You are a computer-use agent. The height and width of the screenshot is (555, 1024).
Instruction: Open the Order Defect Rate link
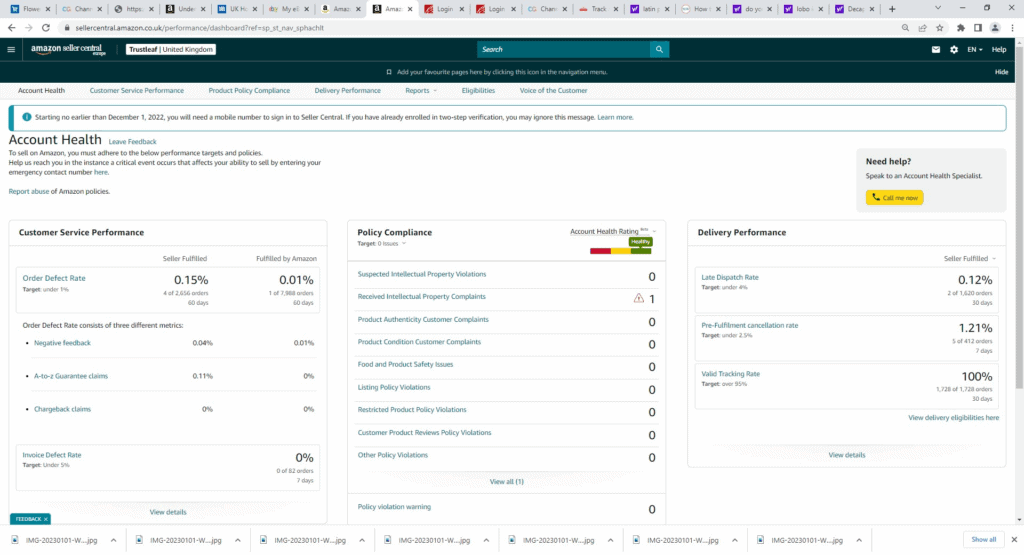pyautogui.click(x=54, y=277)
